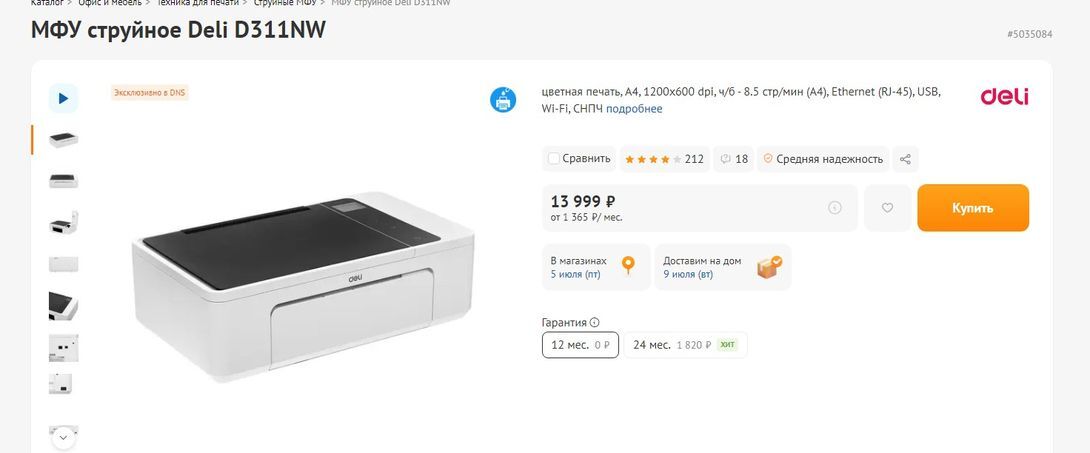The width and height of the screenshot is (1090, 453).
Task: Tick the Сравнить checkbox
Action: click(553, 159)
